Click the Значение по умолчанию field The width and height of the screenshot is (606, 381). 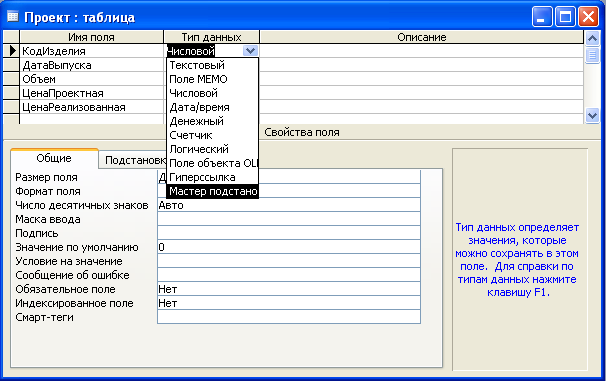pos(289,247)
